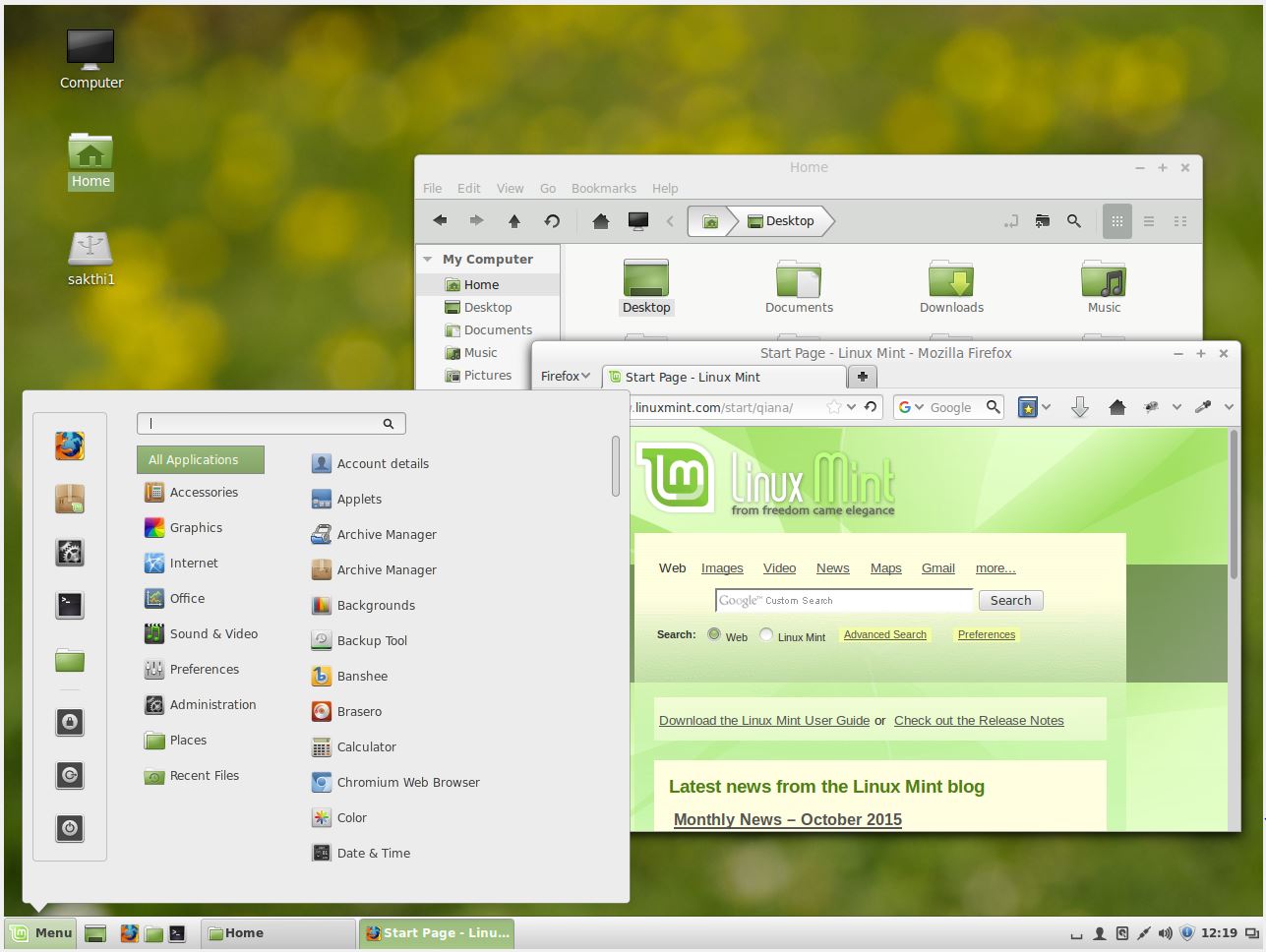1266x952 pixels.
Task: Select the Linux Mint search radio button
Action: [766, 635]
